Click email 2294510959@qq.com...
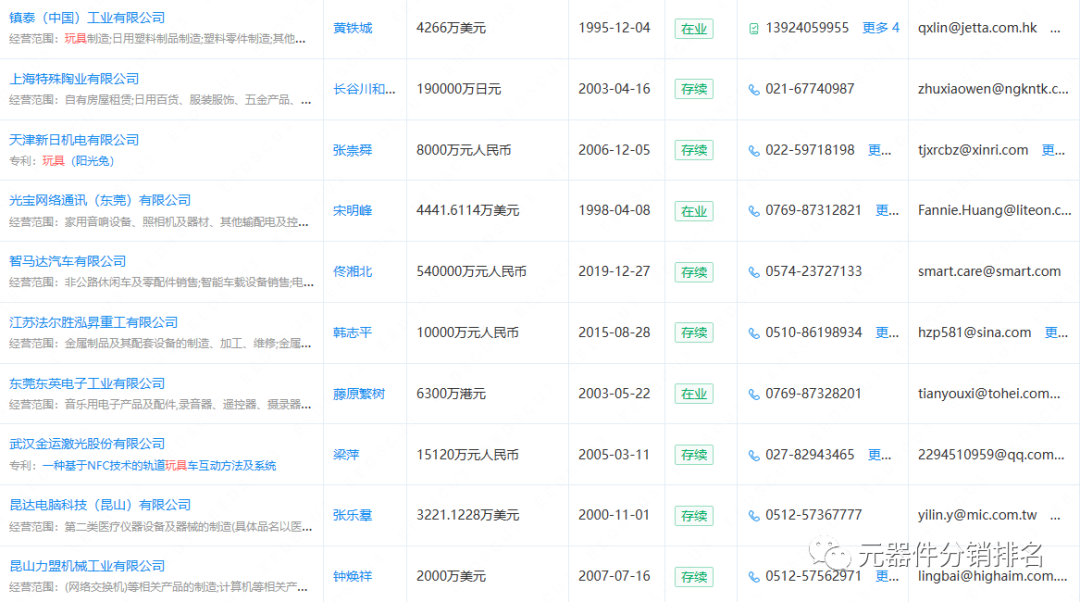This screenshot has width=1080, height=602. 991,455
